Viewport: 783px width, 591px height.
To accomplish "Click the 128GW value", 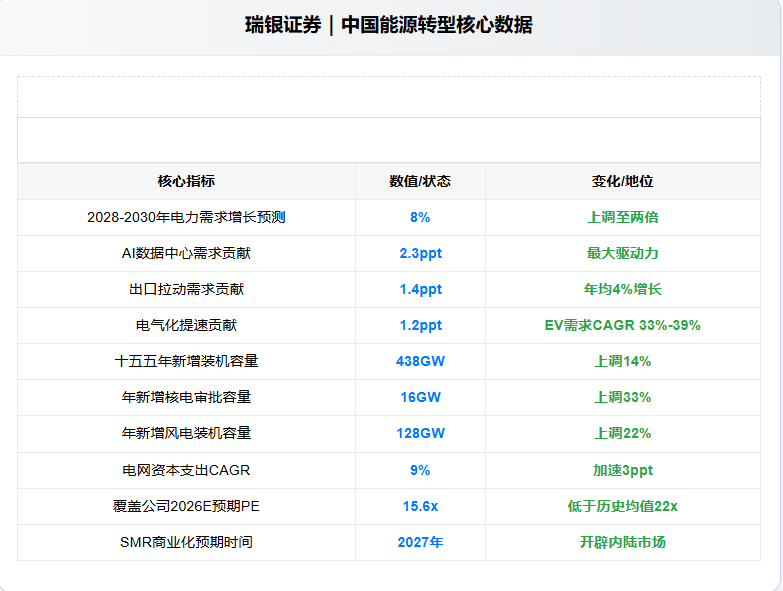I will (x=420, y=434).
